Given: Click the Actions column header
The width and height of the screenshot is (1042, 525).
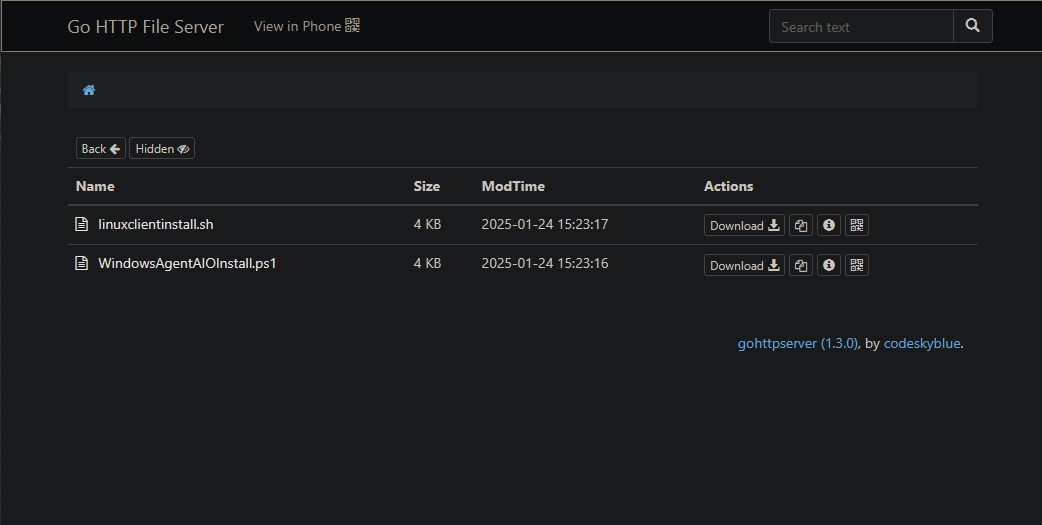Looking at the screenshot, I should click(x=728, y=186).
